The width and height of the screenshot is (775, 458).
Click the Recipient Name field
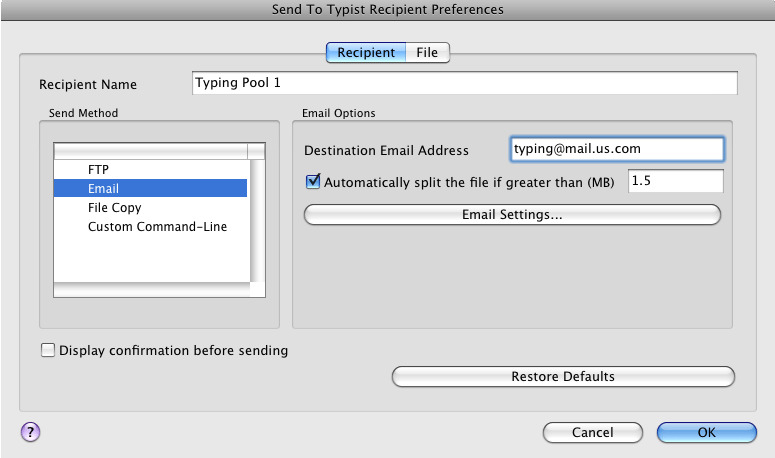coord(465,83)
